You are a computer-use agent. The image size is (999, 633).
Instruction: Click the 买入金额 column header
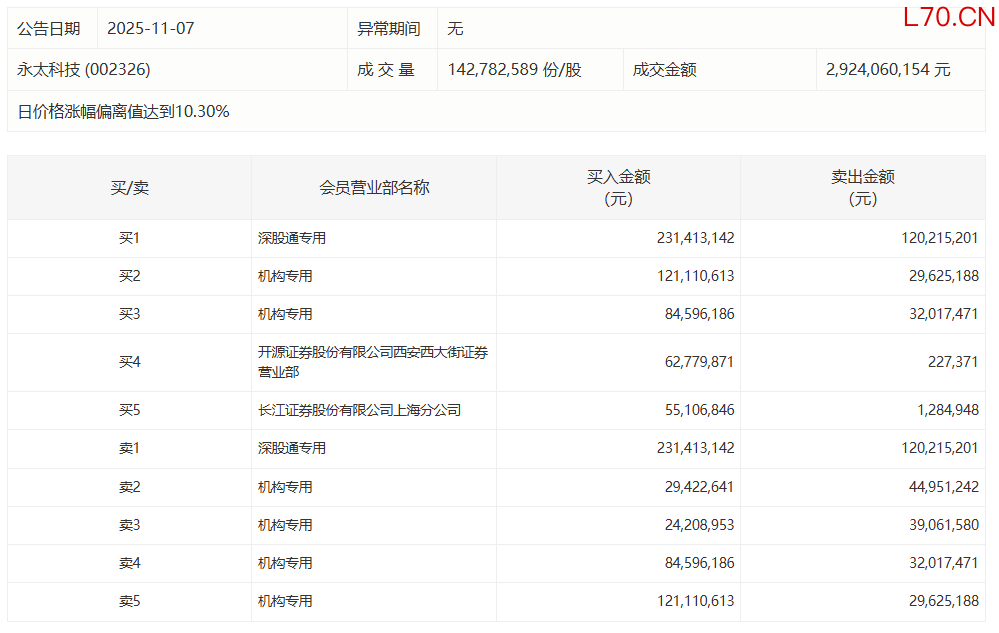(618, 188)
